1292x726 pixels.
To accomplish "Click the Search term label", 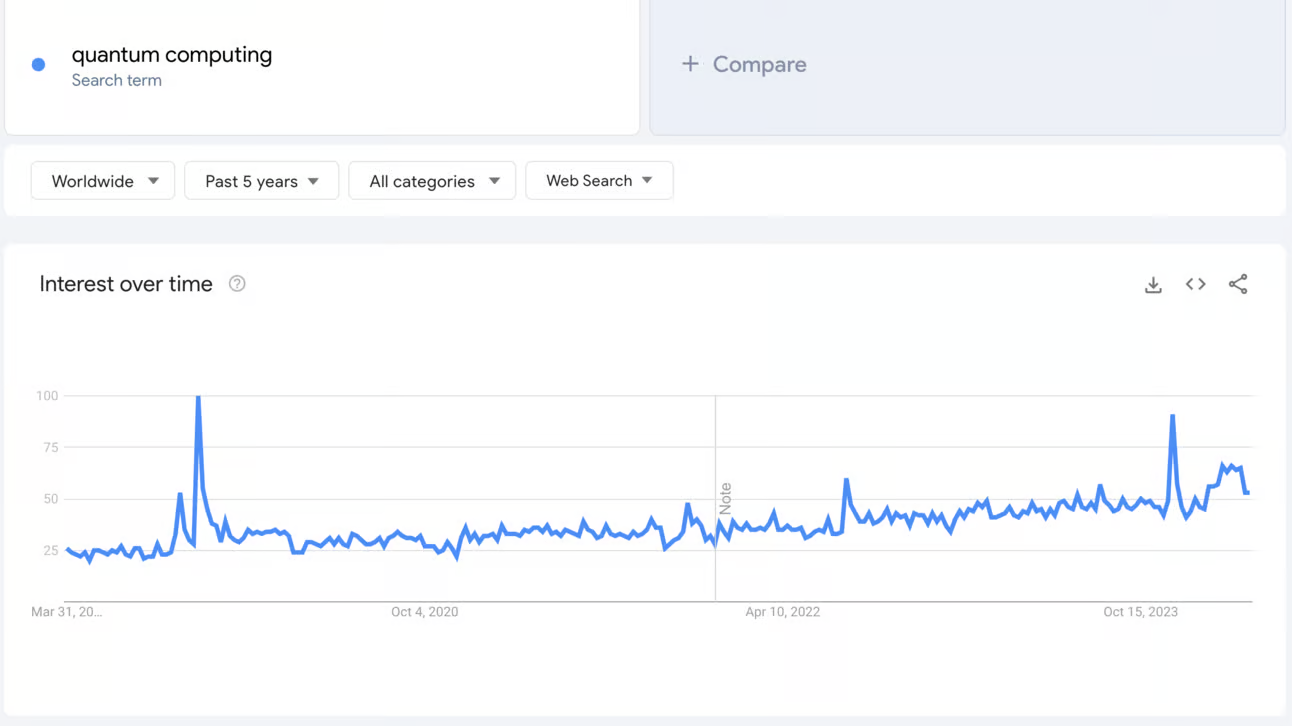I will pos(117,80).
